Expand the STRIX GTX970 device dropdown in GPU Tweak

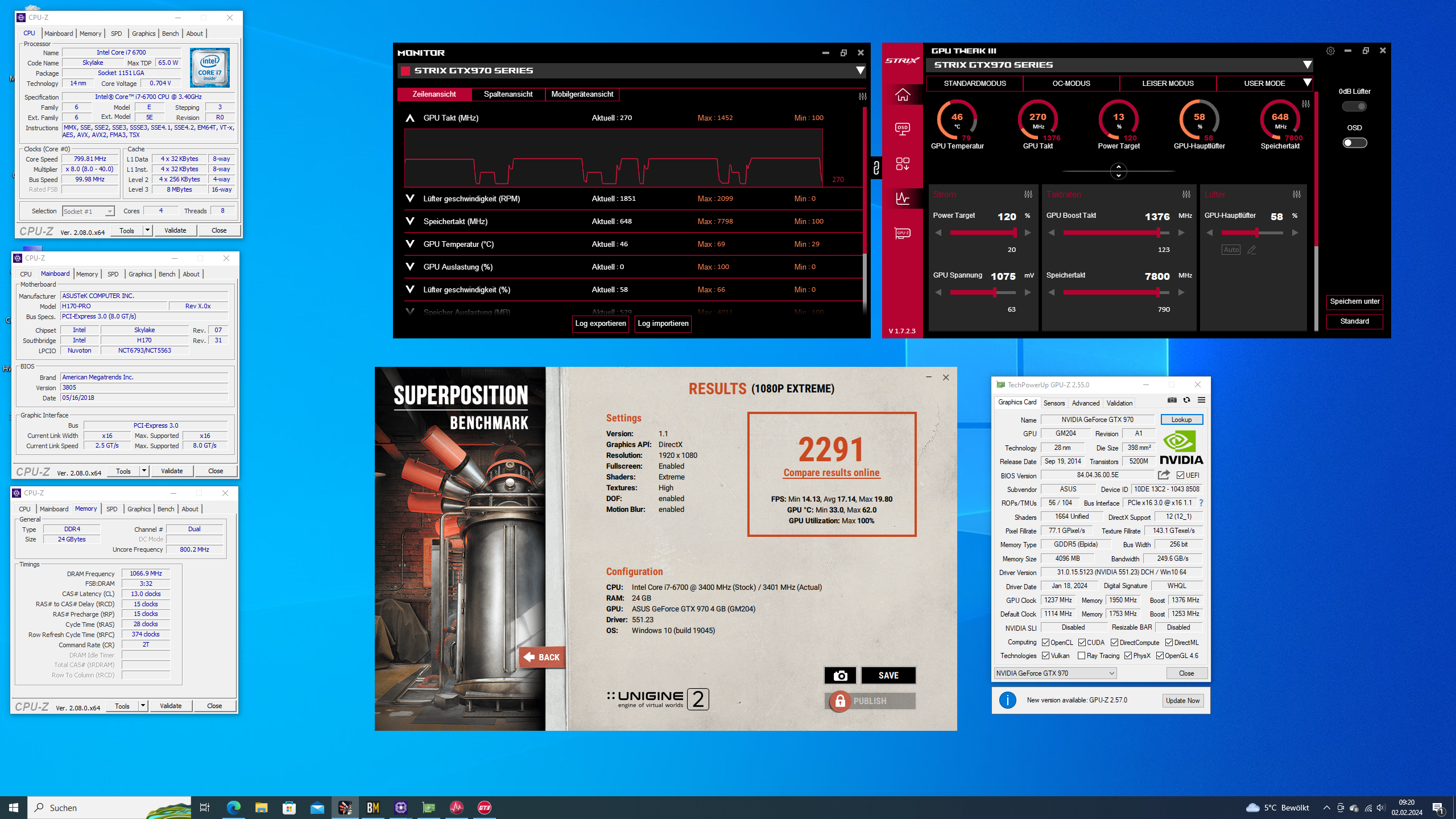pyautogui.click(x=1307, y=65)
